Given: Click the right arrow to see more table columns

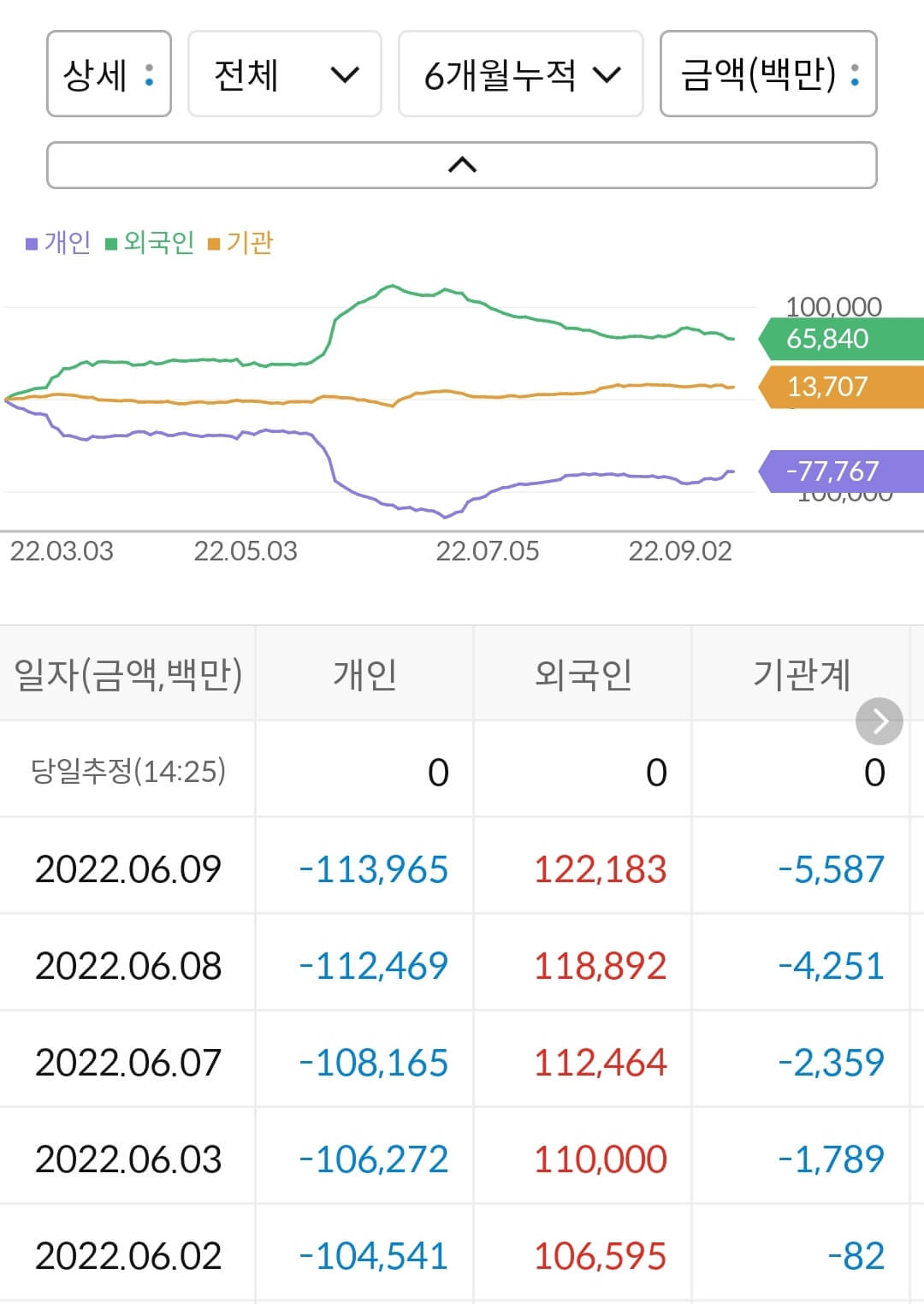Looking at the screenshot, I should (x=878, y=720).
